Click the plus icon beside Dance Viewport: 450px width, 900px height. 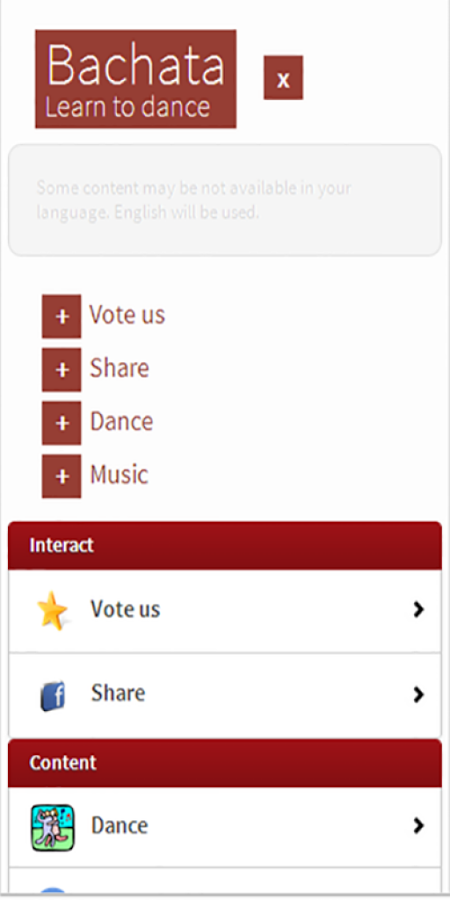(61, 423)
